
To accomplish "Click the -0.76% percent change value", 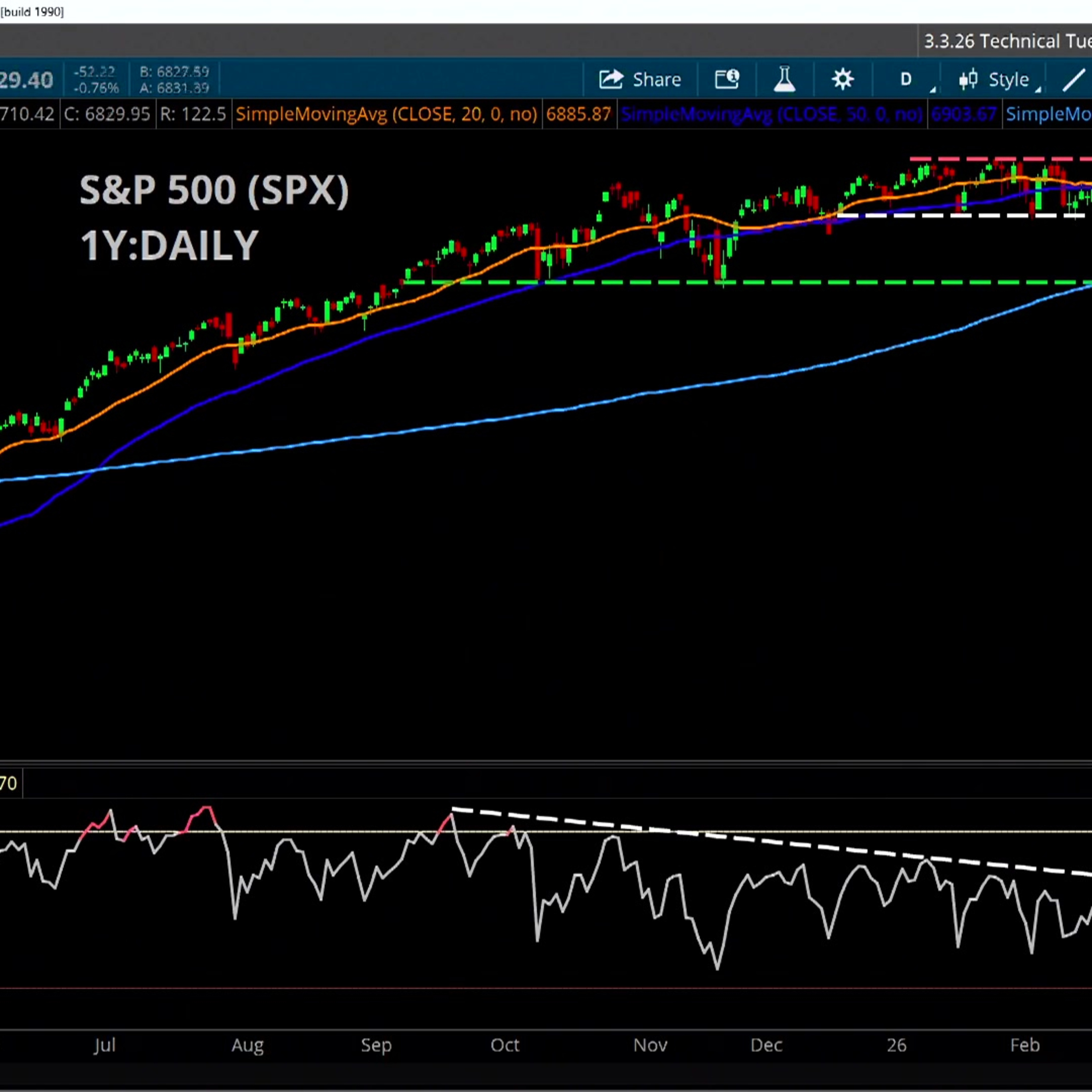I will 96,88.
